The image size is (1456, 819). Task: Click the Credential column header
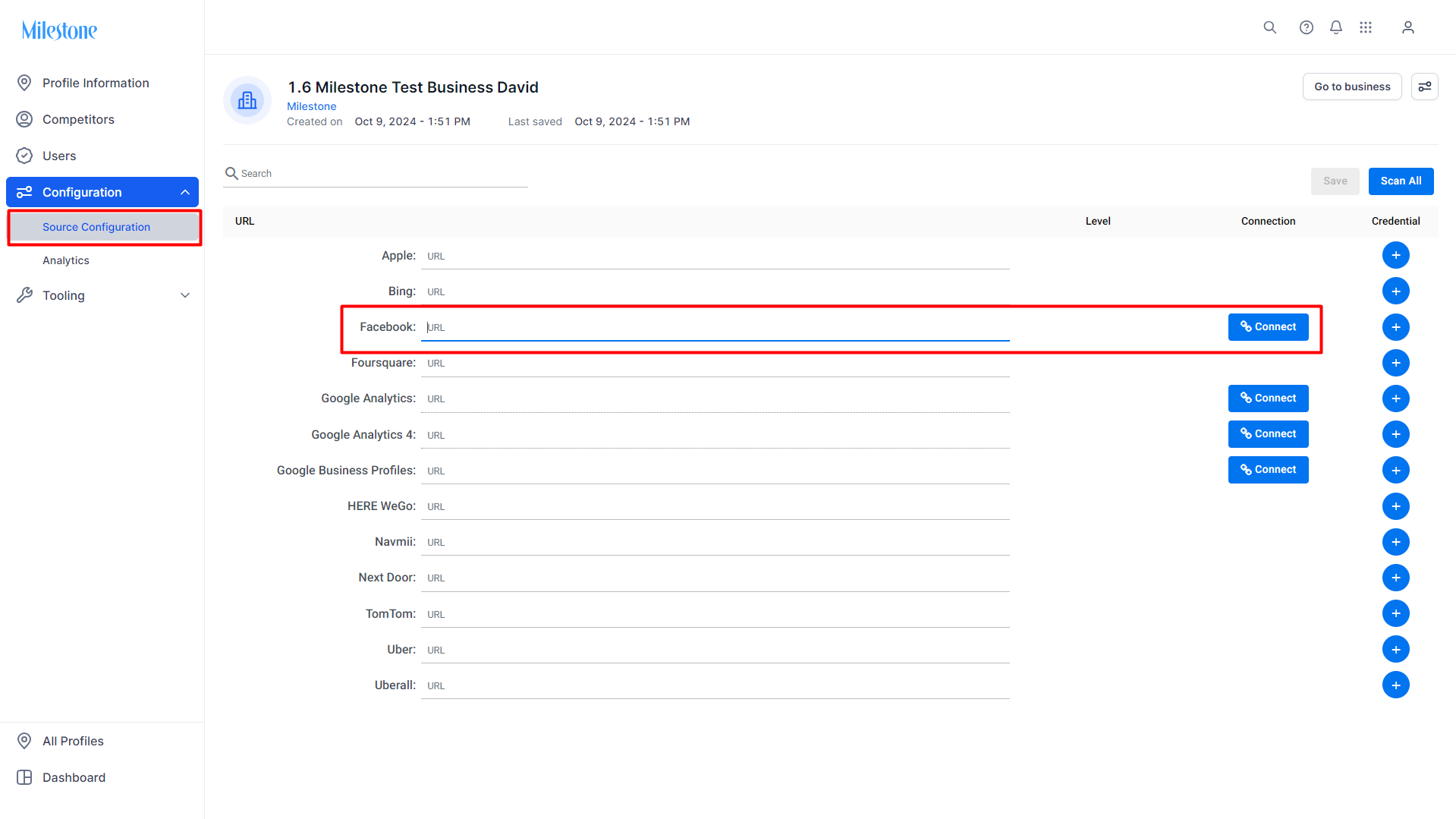(1395, 221)
